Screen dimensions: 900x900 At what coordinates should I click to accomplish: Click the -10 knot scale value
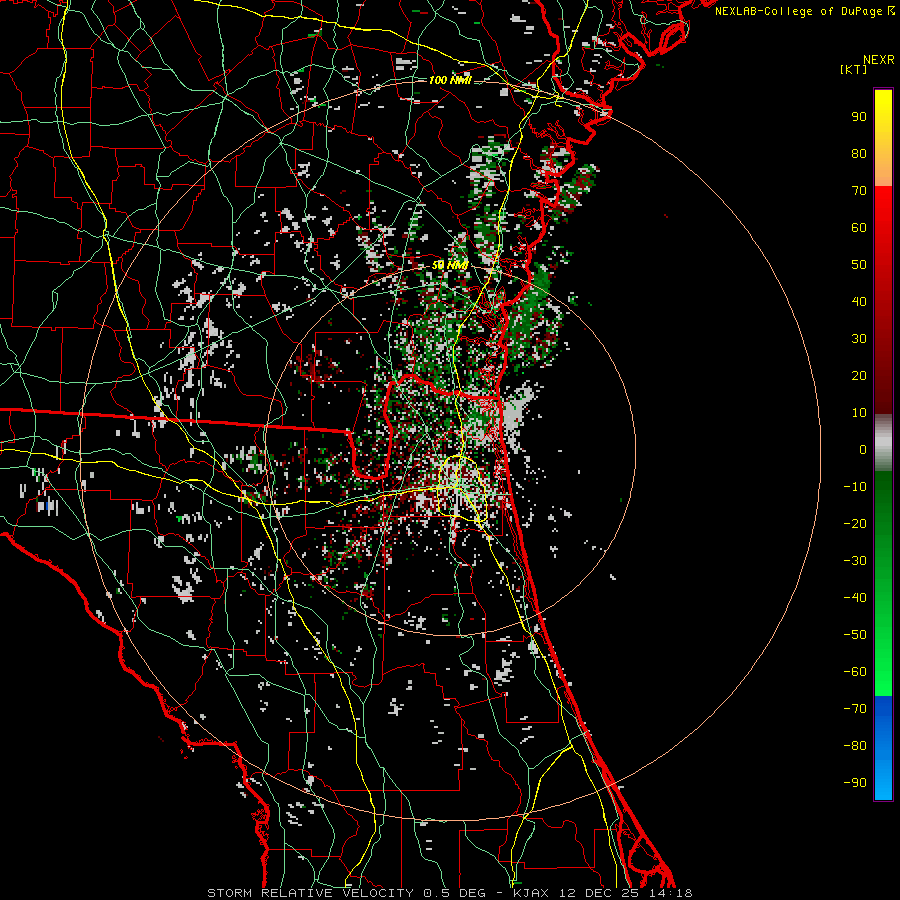coord(855,487)
